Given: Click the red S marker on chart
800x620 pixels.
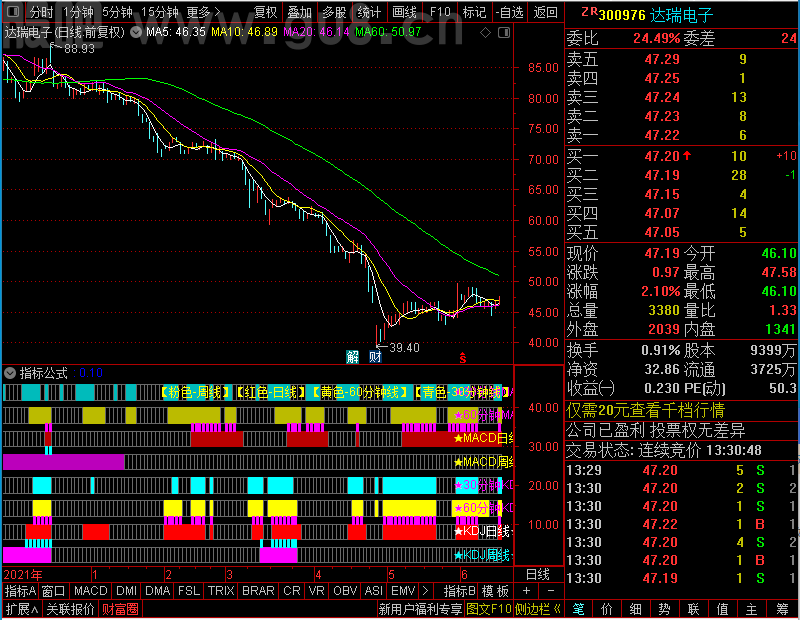Looking at the screenshot, I should (x=462, y=358).
